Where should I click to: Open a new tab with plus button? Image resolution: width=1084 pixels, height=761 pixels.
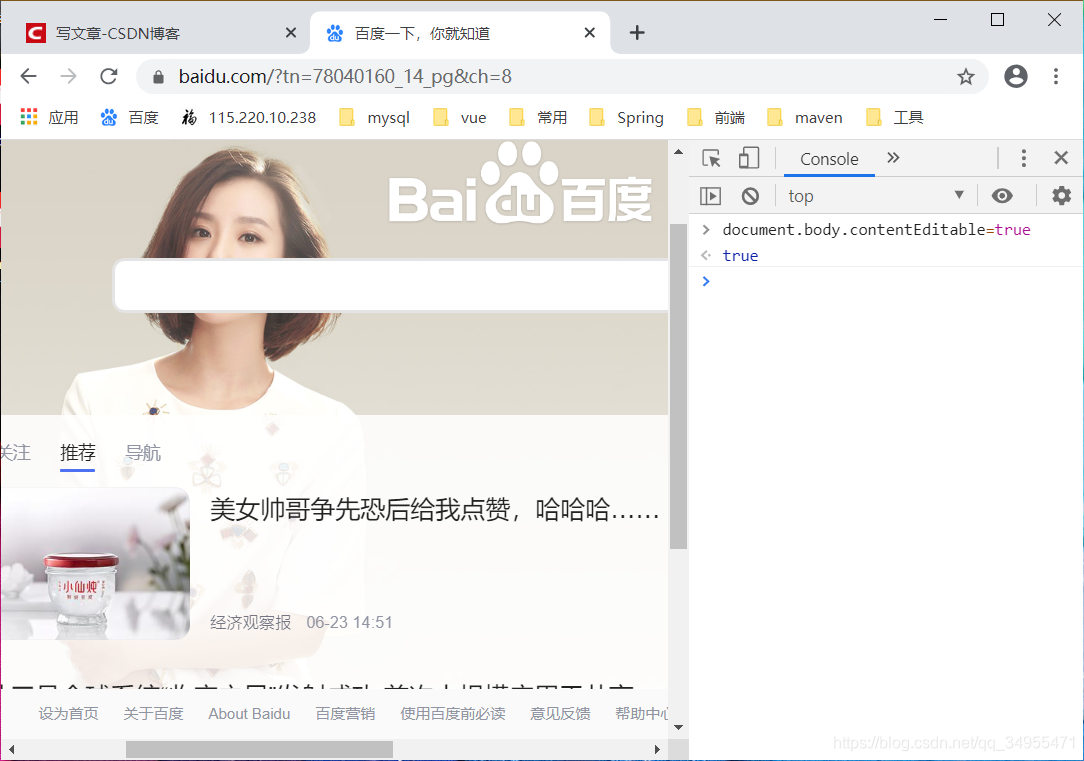point(637,32)
